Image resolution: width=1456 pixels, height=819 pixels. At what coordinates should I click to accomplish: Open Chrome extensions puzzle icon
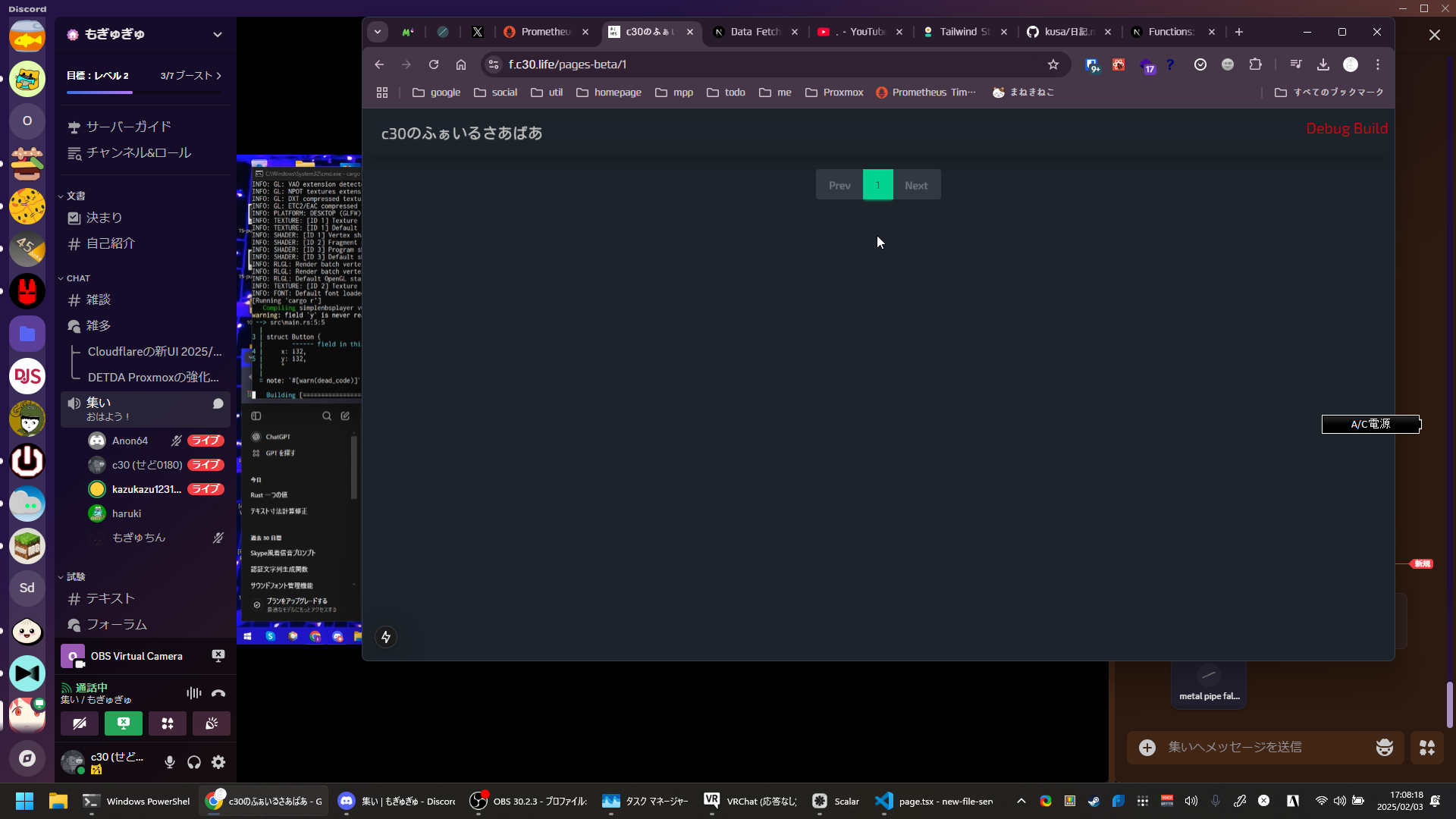[x=1255, y=64]
